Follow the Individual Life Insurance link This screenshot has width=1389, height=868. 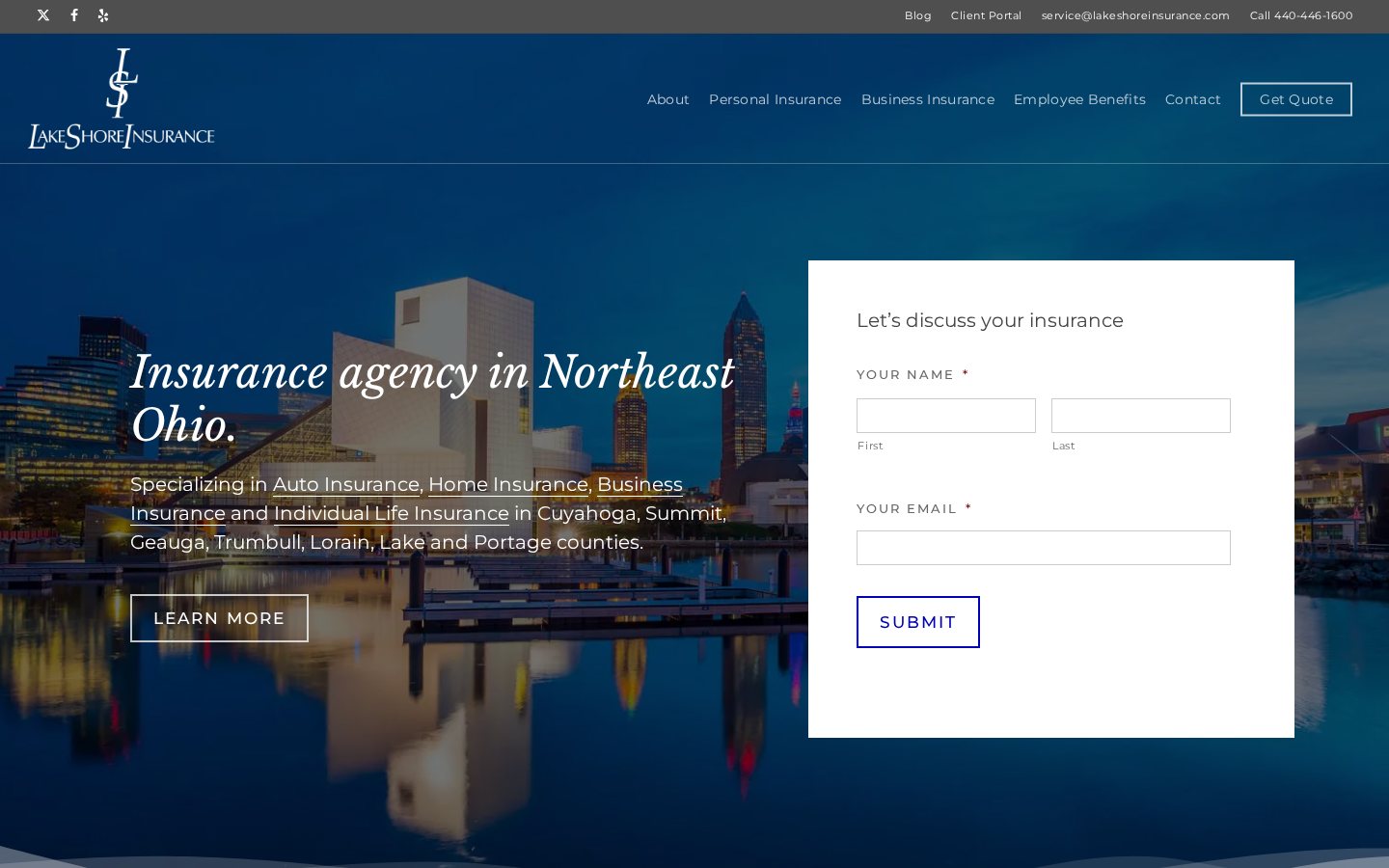pyautogui.click(x=391, y=514)
